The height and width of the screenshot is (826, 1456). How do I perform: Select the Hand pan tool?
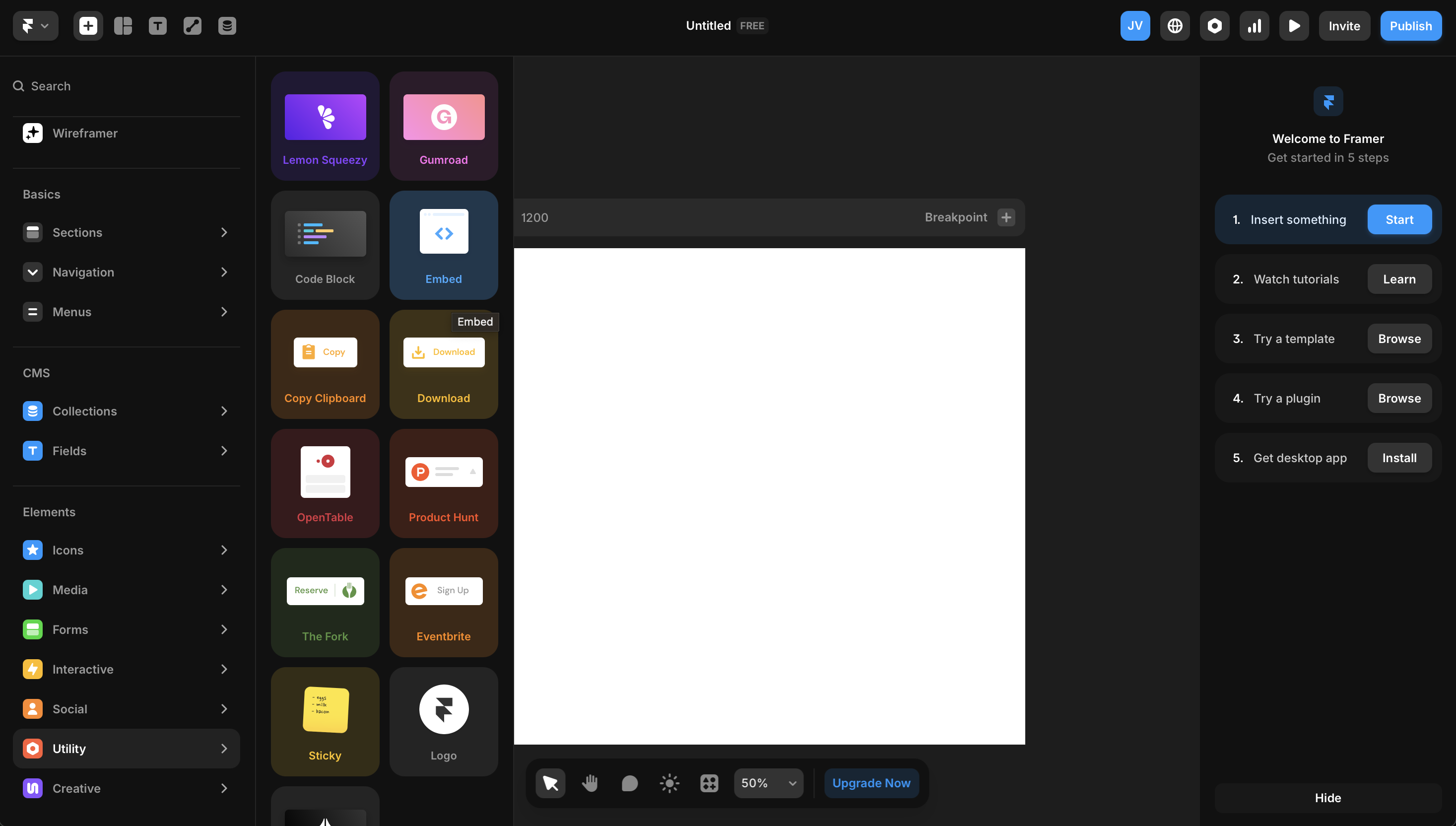(x=590, y=783)
